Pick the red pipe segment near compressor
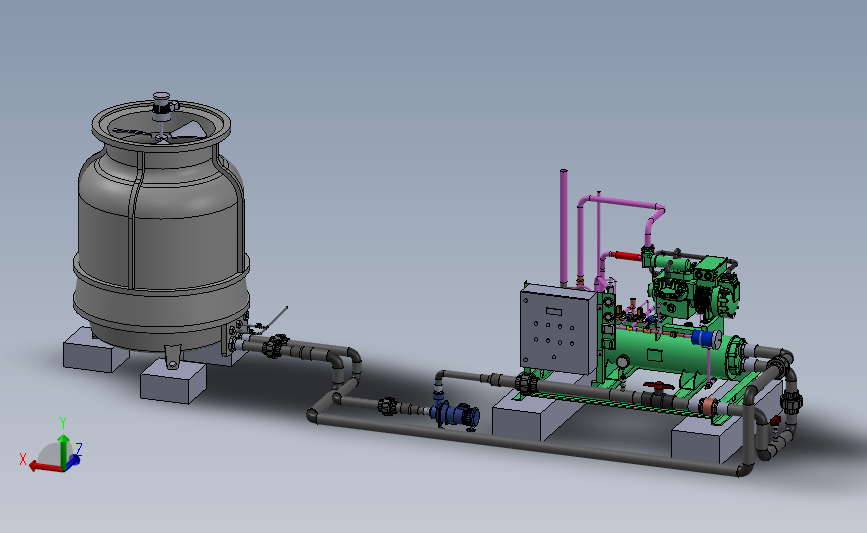Image resolution: width=867 pixels, height=533 pixels. (626, 256)
